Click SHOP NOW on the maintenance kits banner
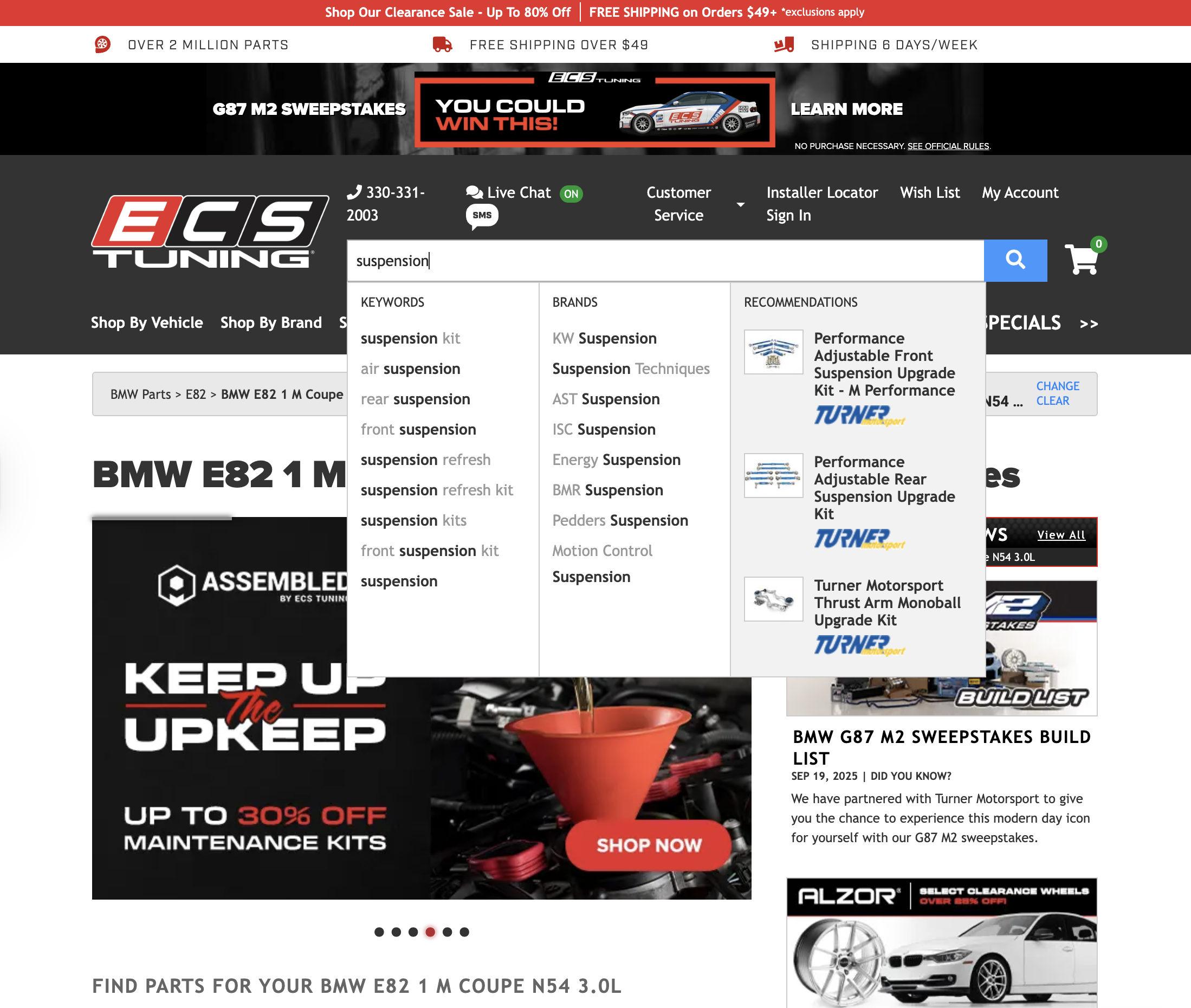This screenshot has width=1191, height=1008. (649, 846)
